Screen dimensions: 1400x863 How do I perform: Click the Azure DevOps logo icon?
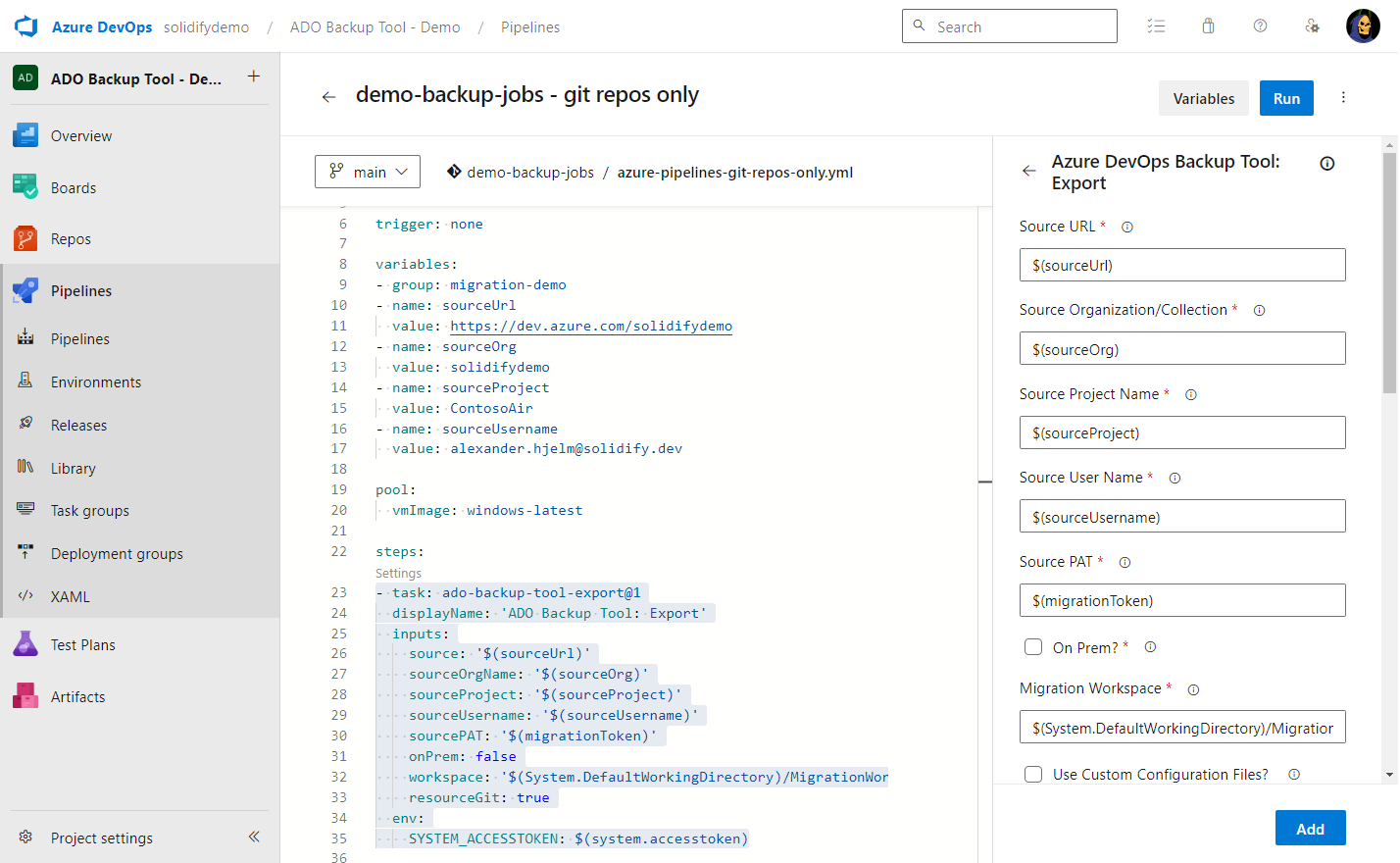pyautogui.click(x=25, y=26)
